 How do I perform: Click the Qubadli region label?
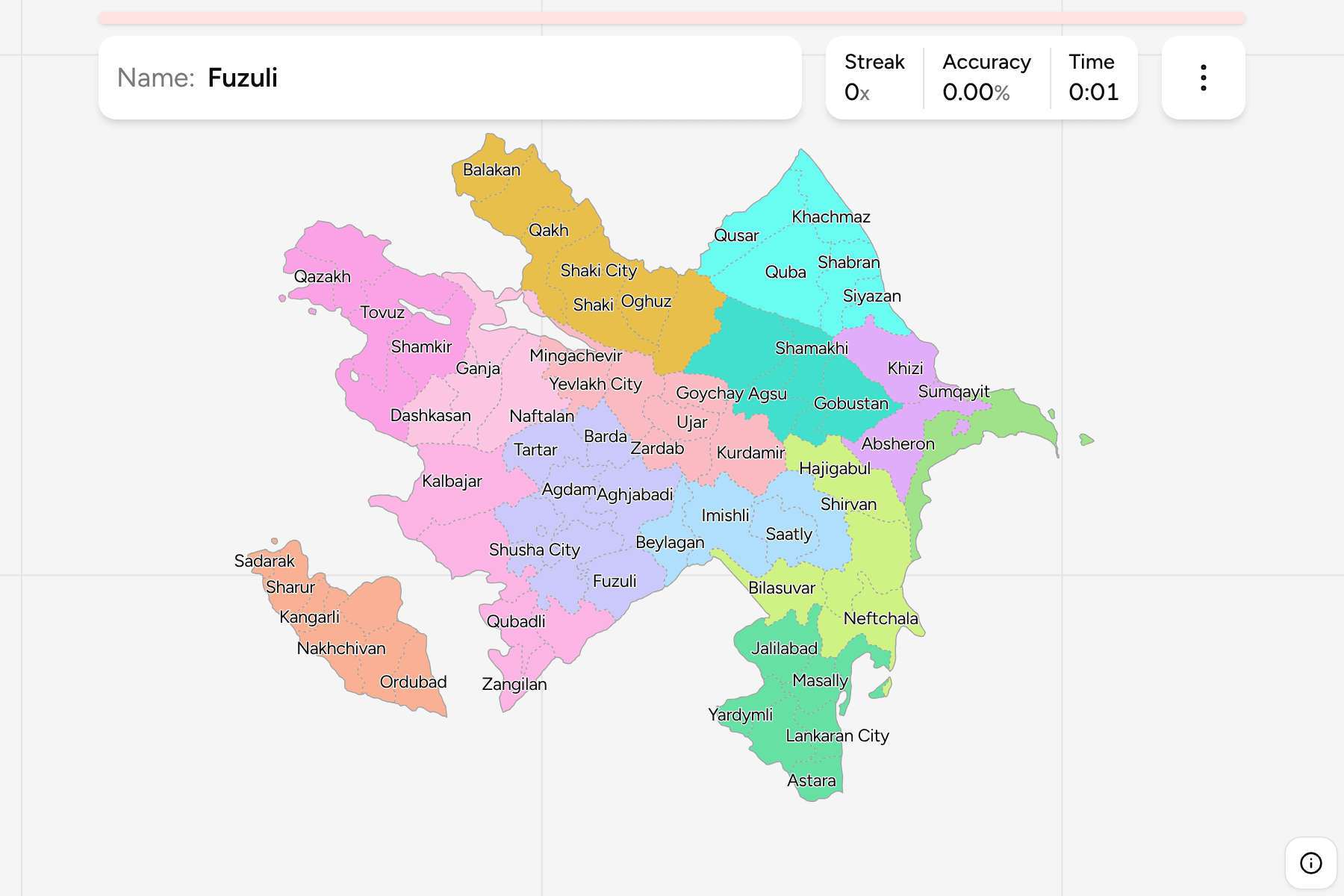click(x=515, y=622)
